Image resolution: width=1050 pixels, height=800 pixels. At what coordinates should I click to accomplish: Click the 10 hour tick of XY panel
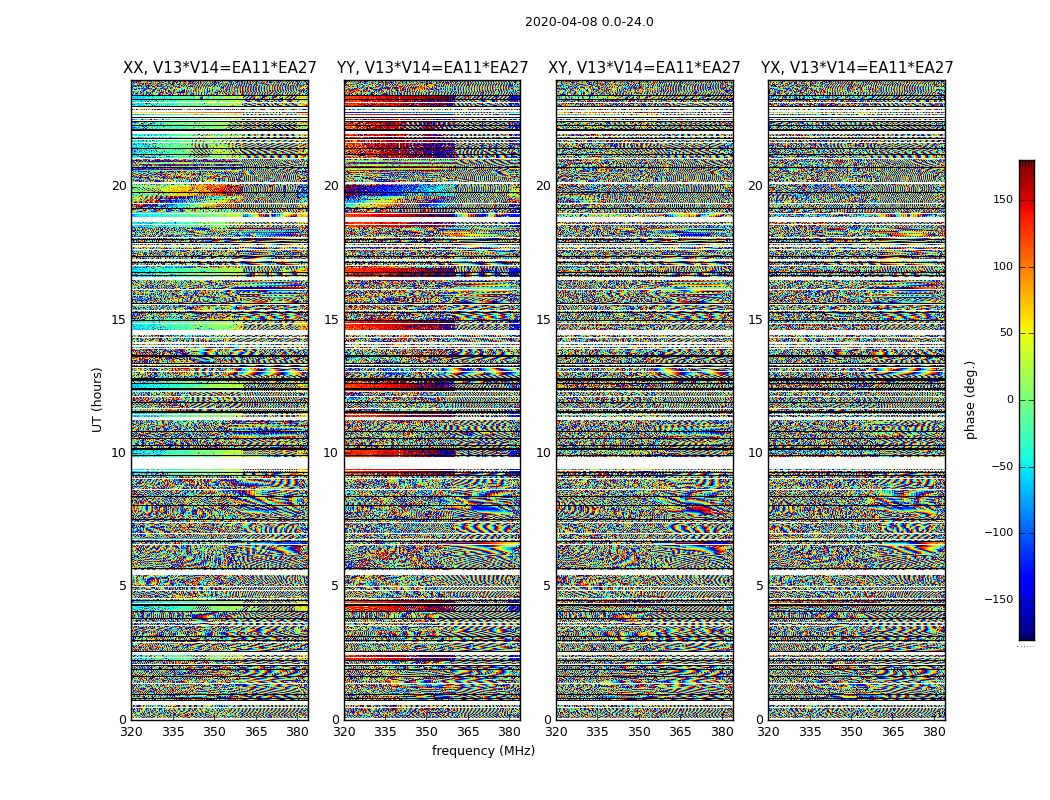click(544, 453)
